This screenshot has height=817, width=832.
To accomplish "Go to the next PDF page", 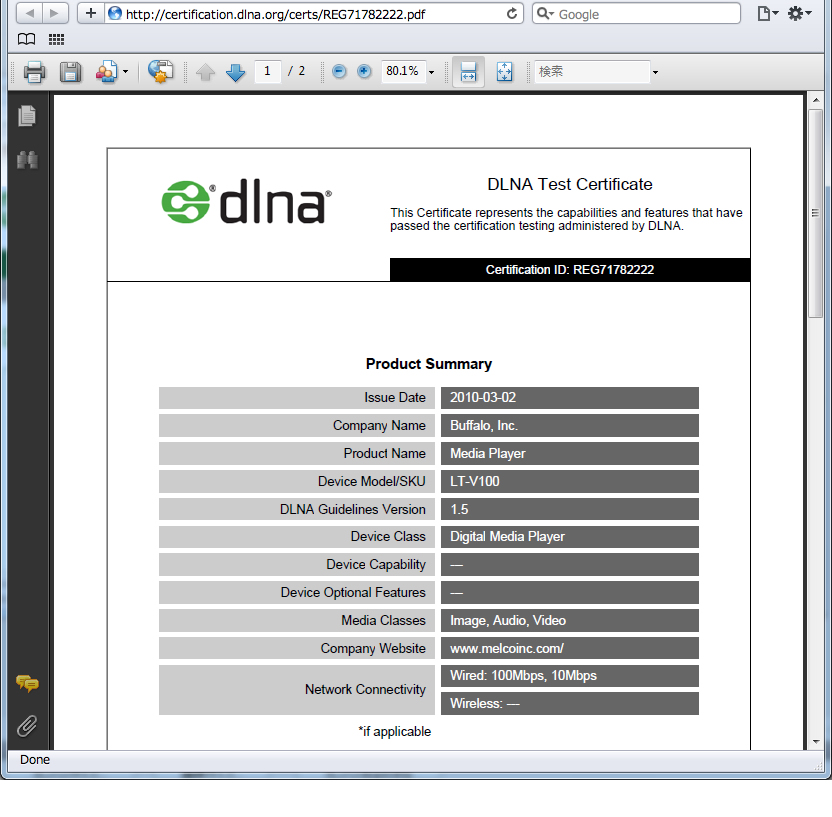I will (236, 72).
